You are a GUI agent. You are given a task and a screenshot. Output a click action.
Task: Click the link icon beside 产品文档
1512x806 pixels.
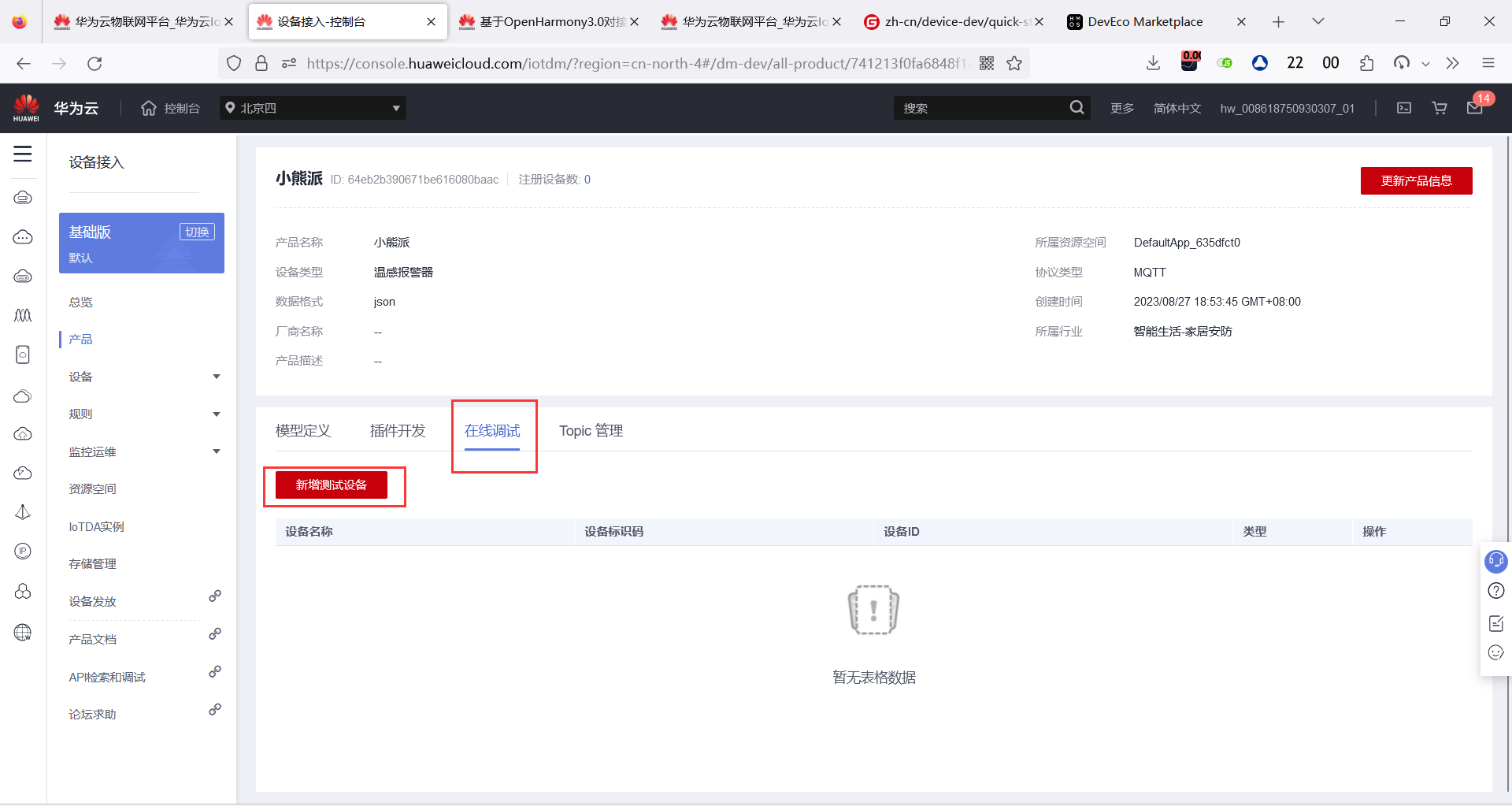coord(214,634)
